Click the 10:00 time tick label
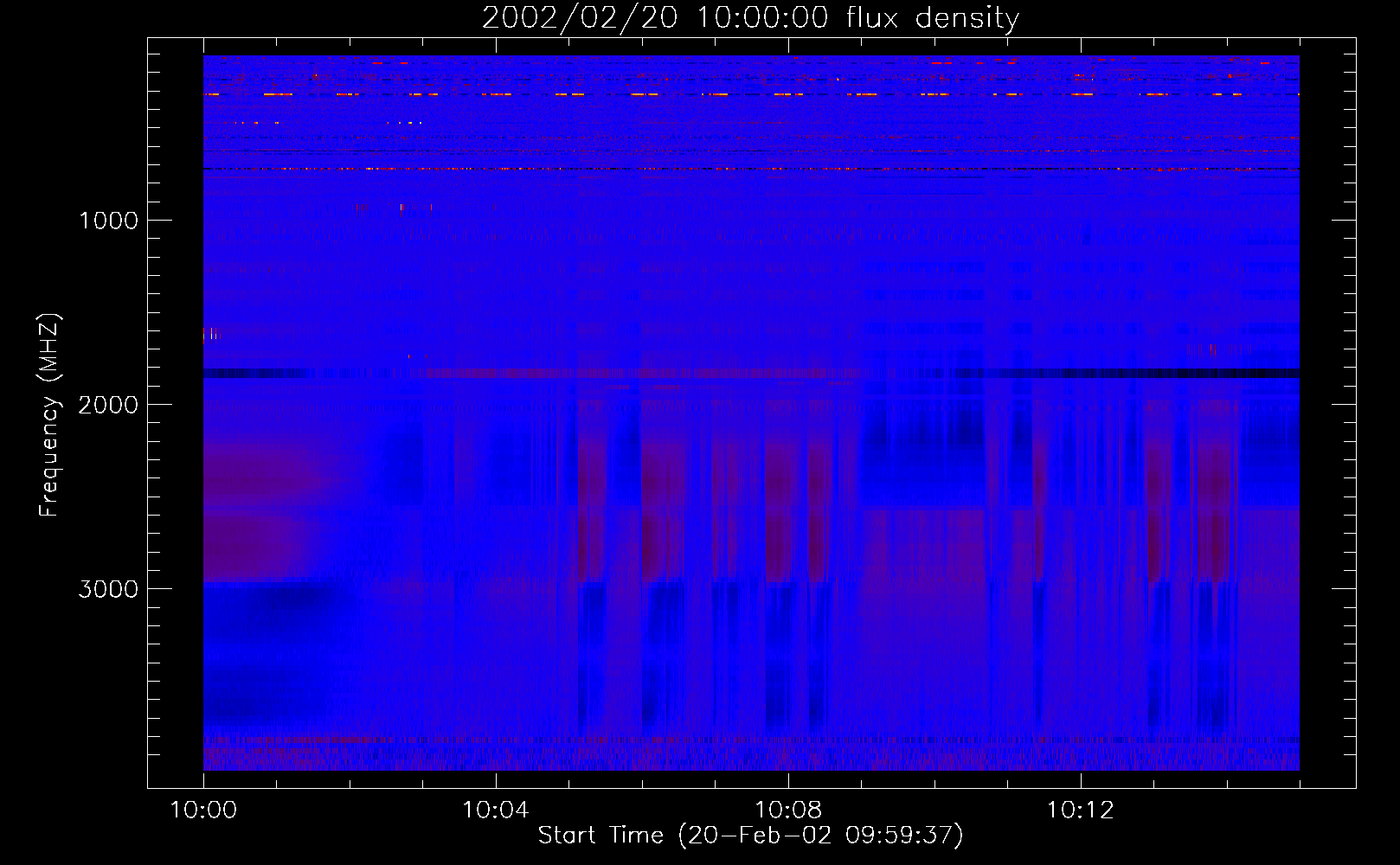 203,811
